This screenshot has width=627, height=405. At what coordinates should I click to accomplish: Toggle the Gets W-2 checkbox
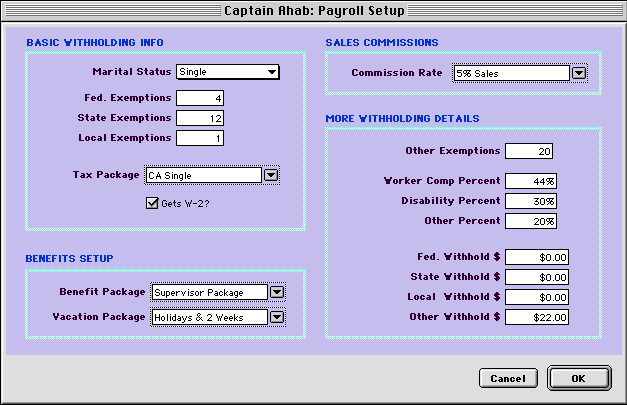[152, 203]
